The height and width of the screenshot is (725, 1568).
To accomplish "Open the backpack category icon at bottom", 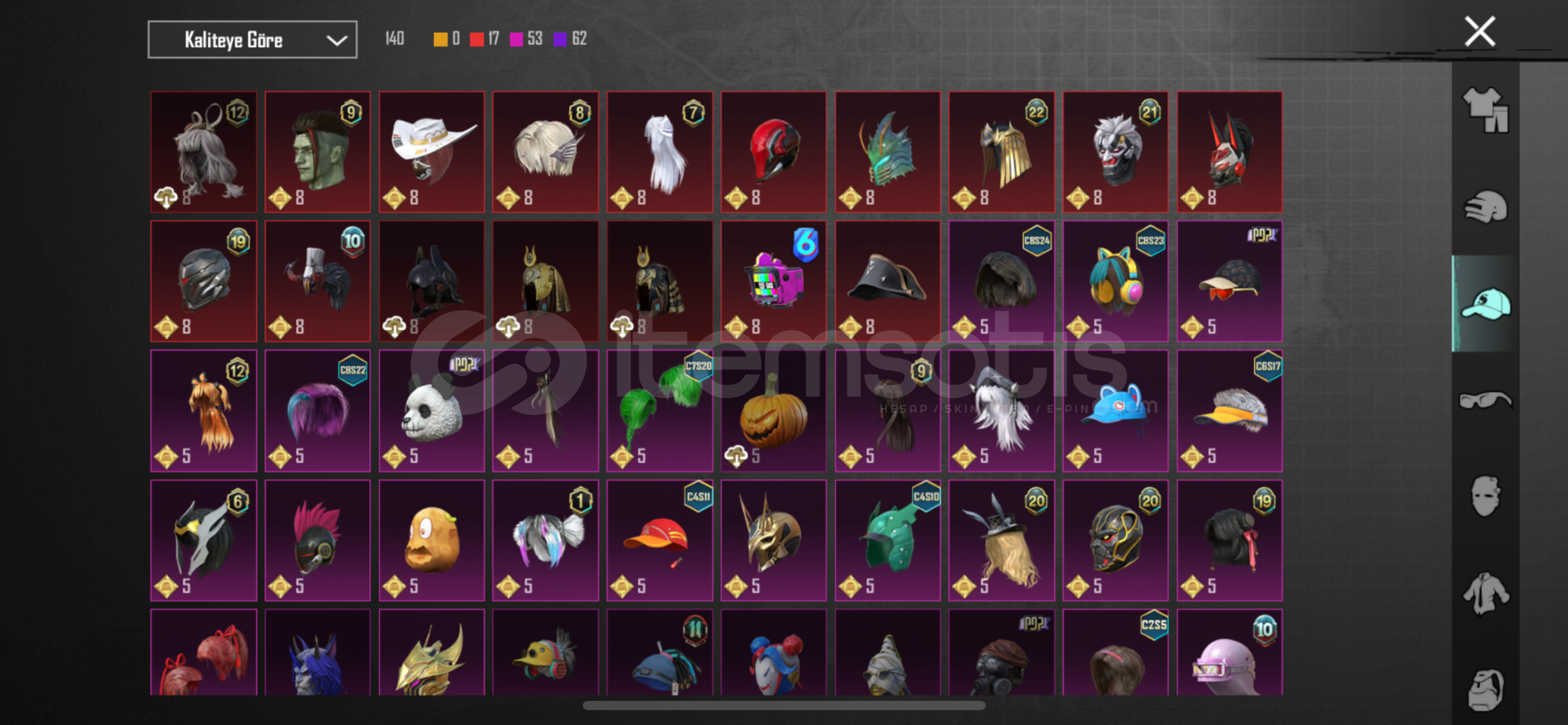I will coord(1485,689).
